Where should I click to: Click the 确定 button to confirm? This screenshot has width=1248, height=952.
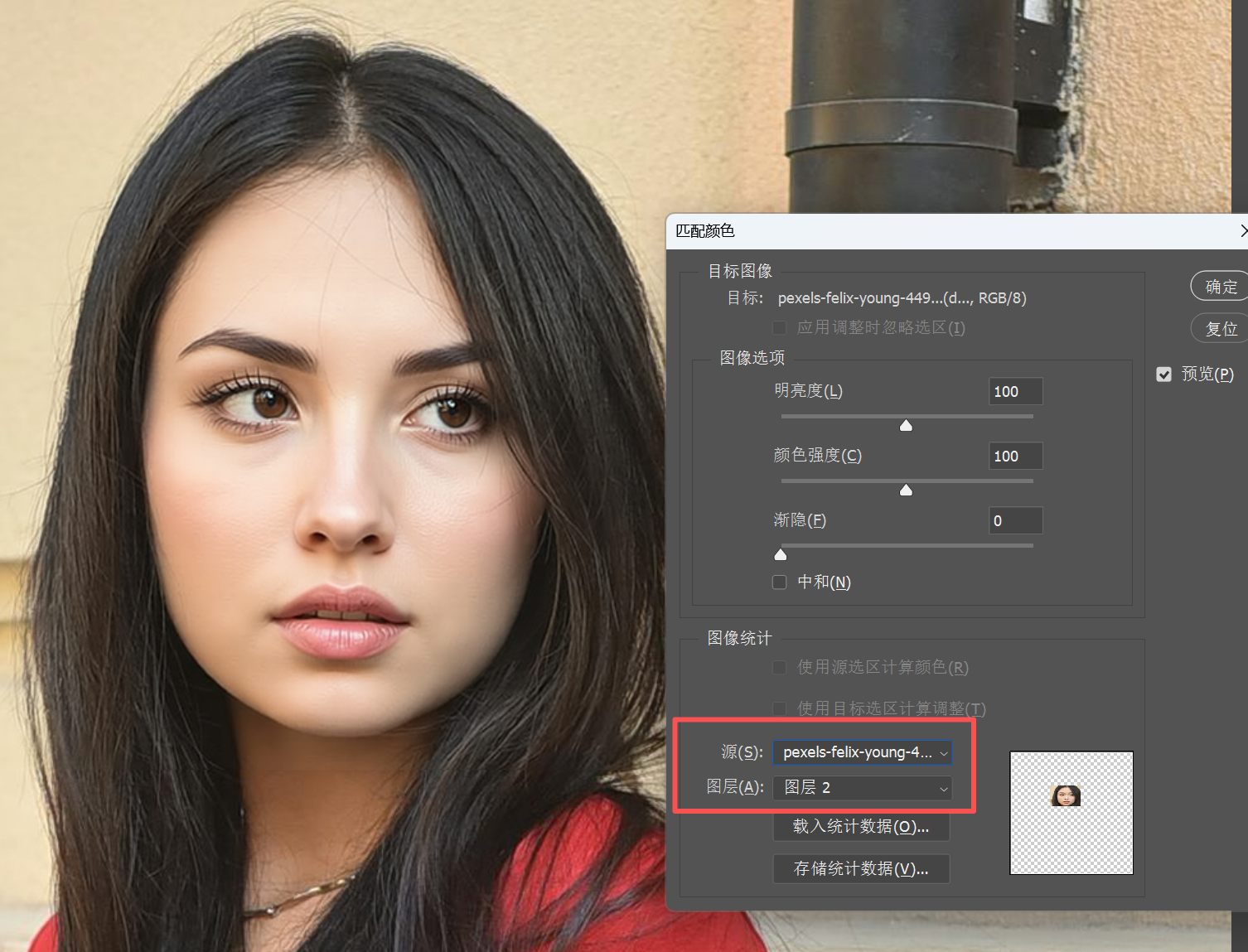pos(1220,287)
